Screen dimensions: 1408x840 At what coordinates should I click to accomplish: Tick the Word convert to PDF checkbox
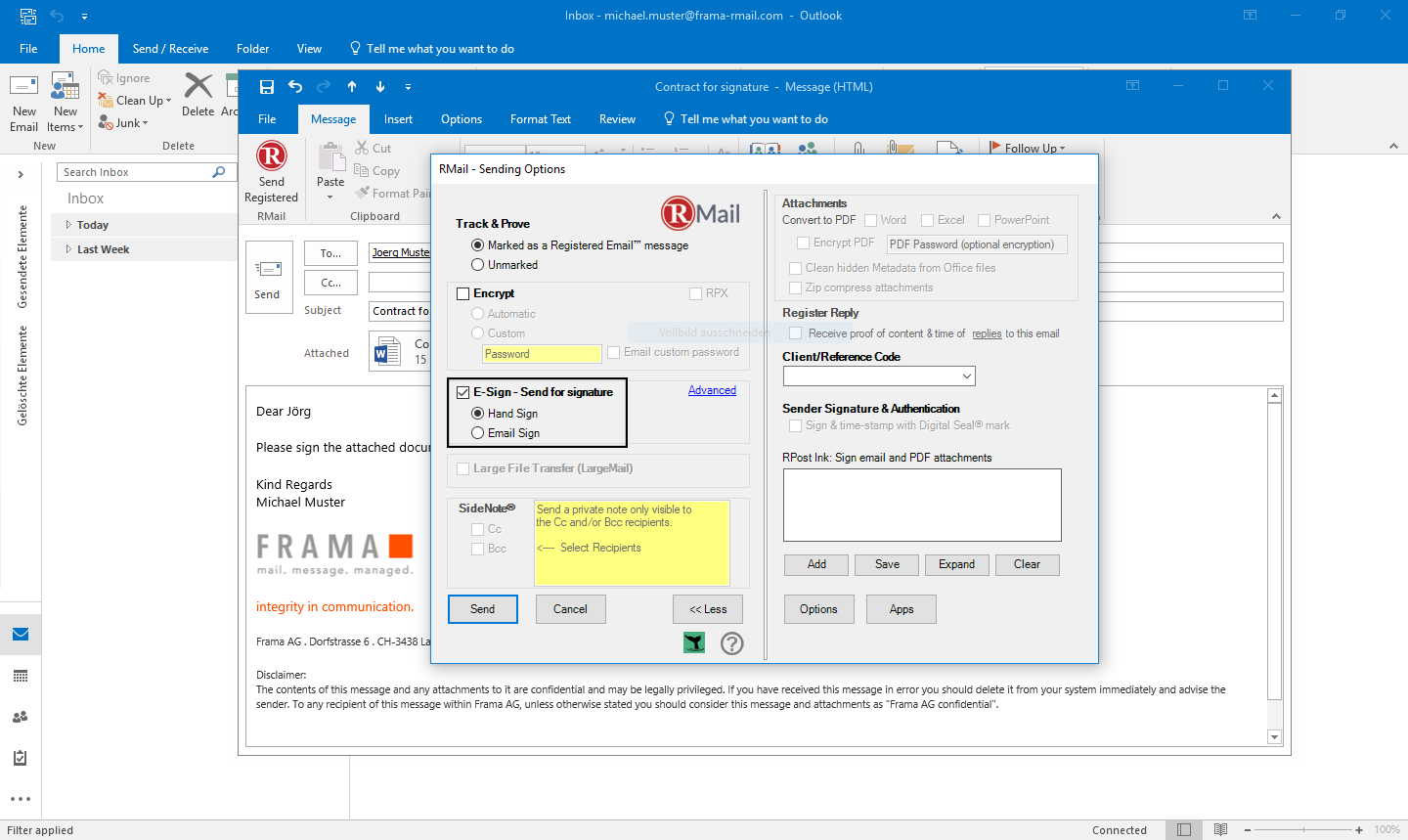click(871, 221)
